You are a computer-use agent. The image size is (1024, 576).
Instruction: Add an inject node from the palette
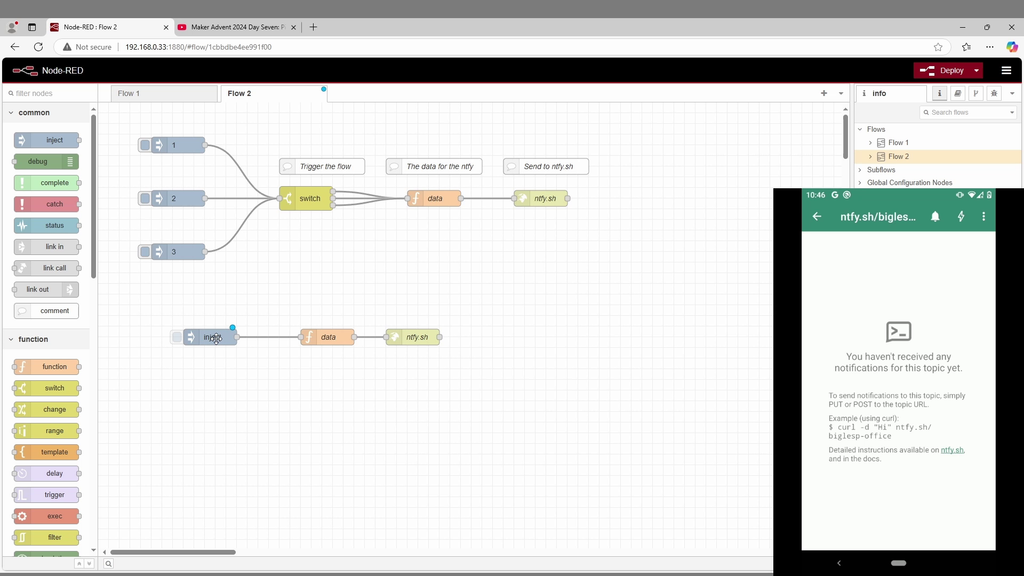click(x=46, y=140)
